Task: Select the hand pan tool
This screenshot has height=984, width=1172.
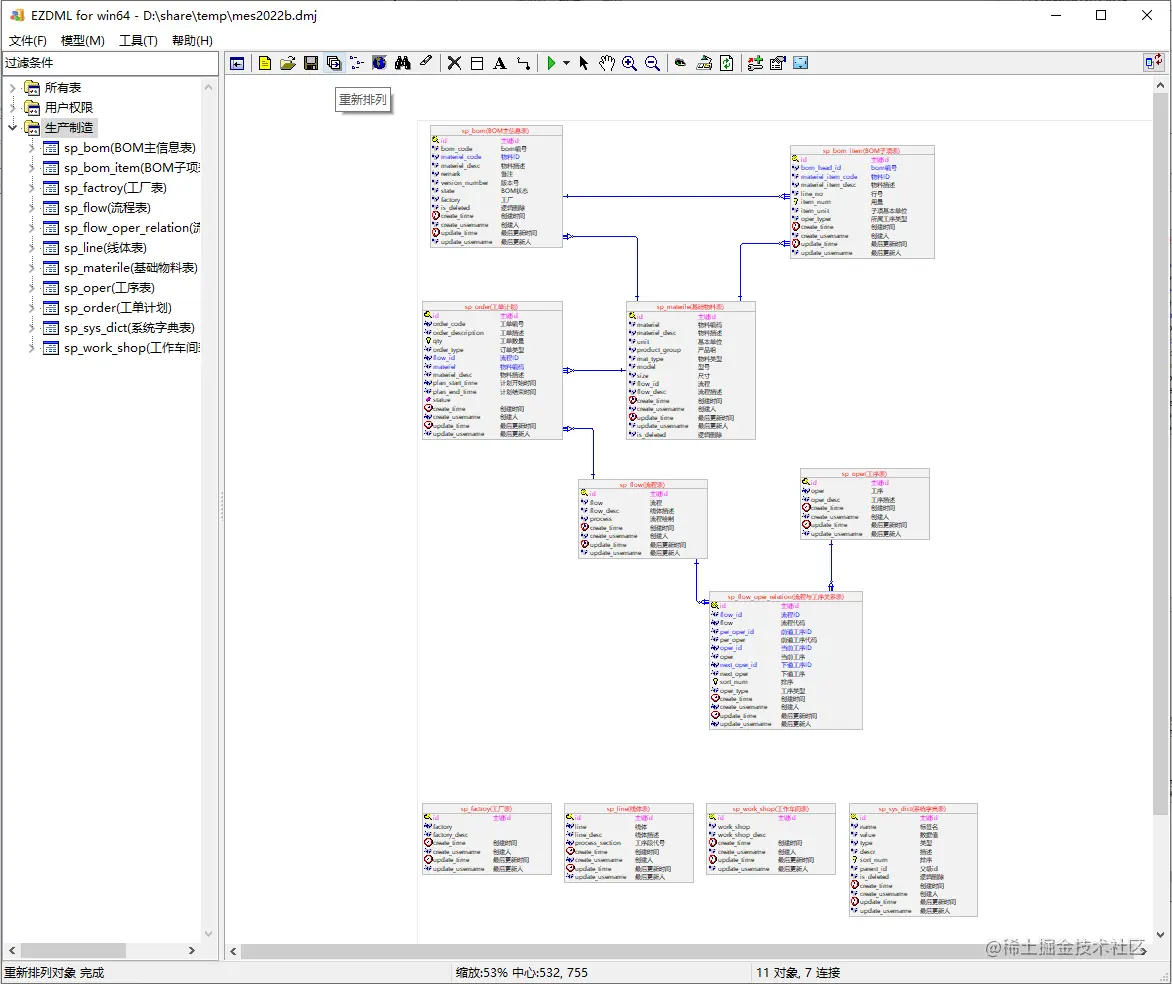Action: click(607, 64)
